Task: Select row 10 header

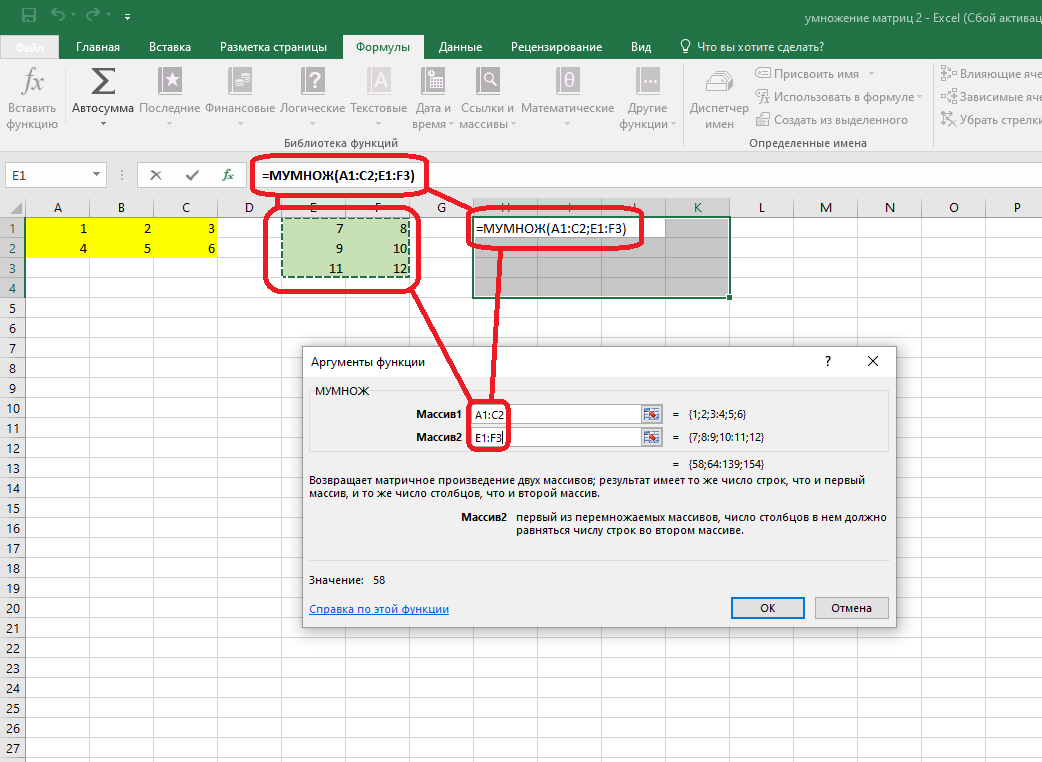Action: 13,409
